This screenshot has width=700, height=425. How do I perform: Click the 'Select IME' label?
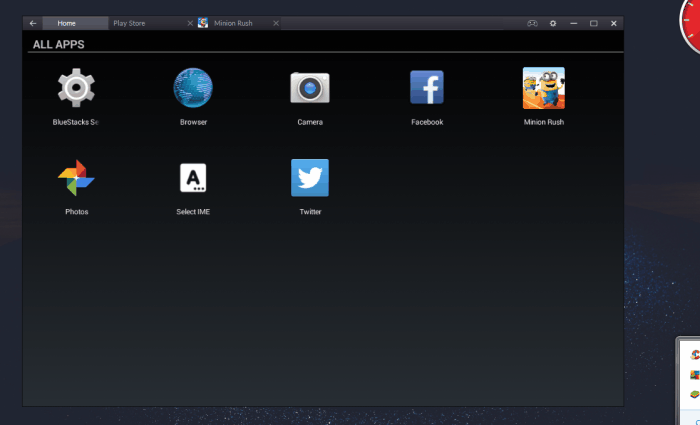[193, 212]
